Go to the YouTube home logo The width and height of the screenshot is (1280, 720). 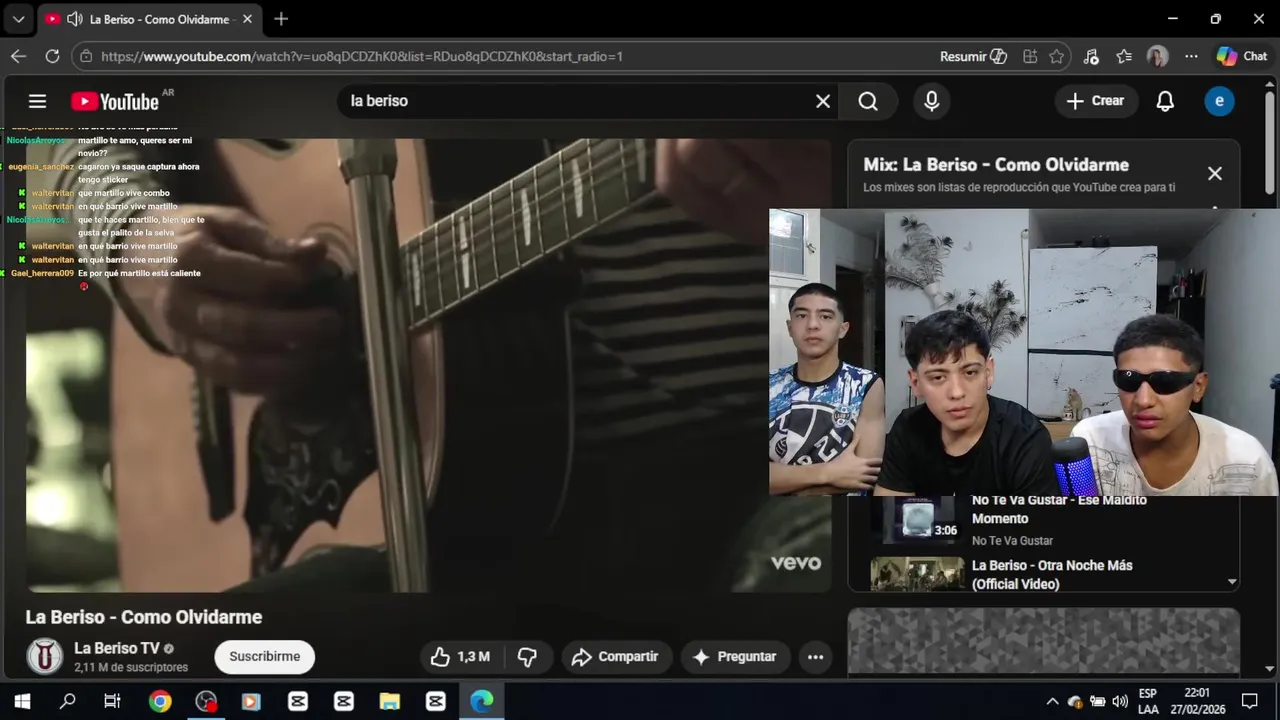click(x=115, y=101)
